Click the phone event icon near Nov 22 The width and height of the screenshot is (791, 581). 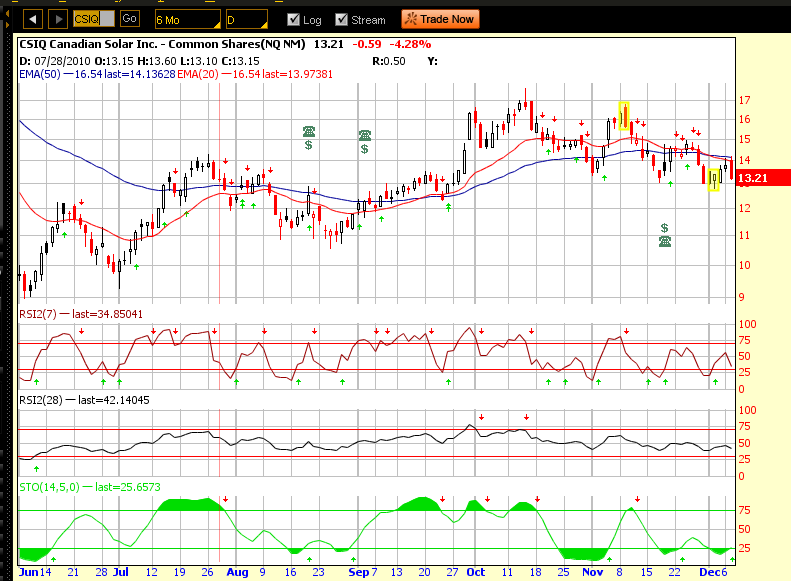click(x=665, y=242)
